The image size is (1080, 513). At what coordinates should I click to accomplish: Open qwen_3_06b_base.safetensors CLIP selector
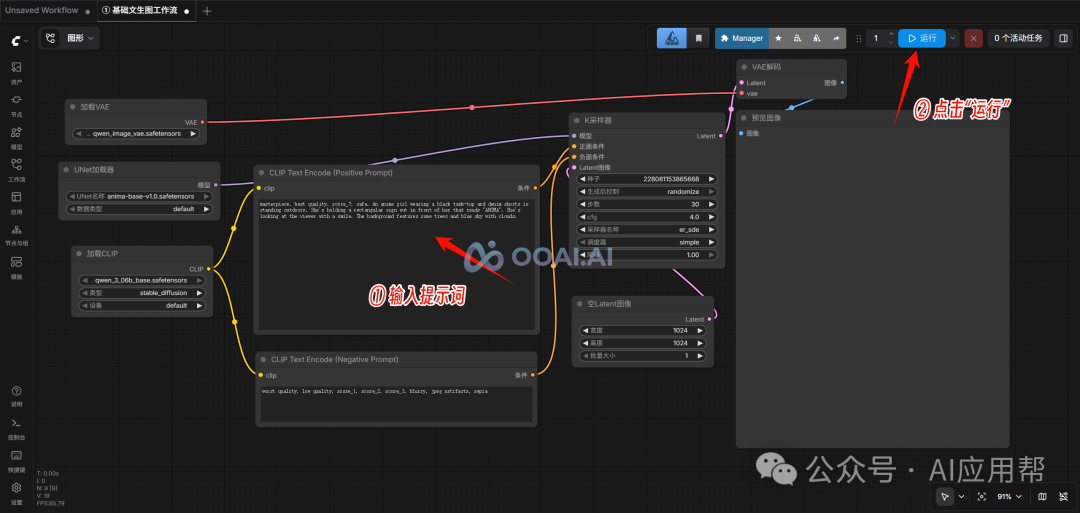click(x=142, y=280)
